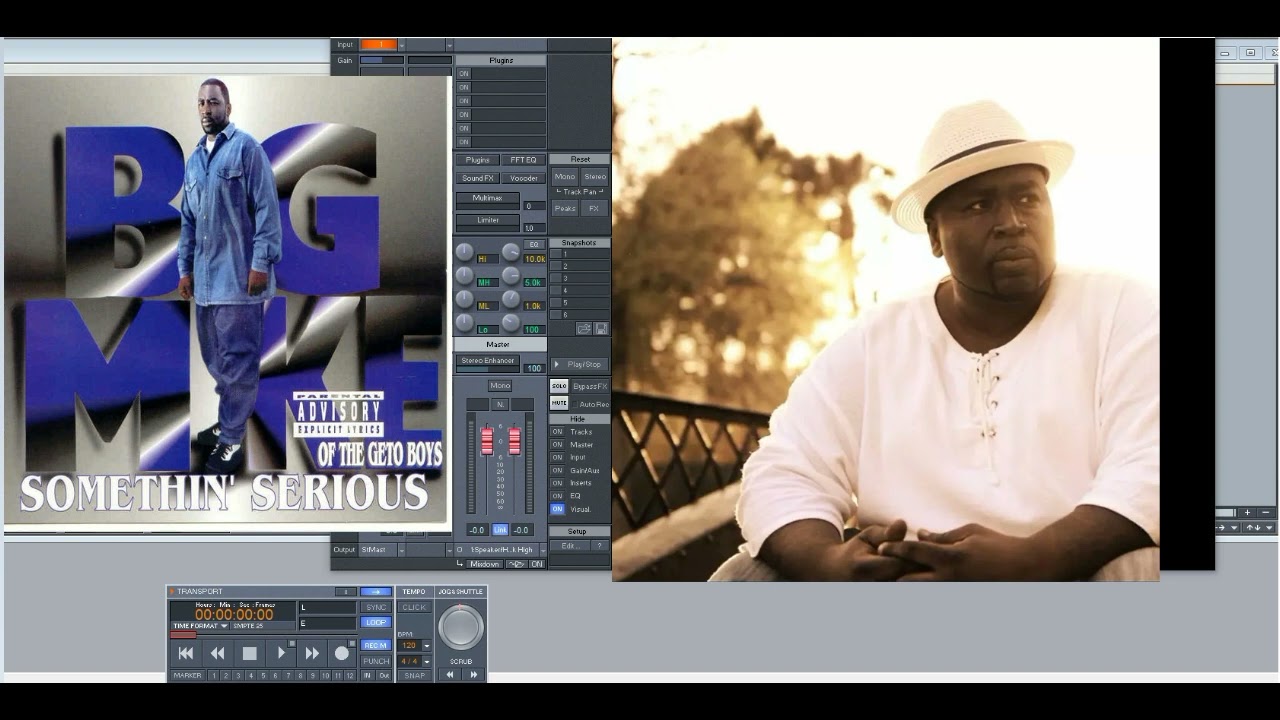
Task: Enable the Auto Rec checkbox
Action: tap(575, 405)
